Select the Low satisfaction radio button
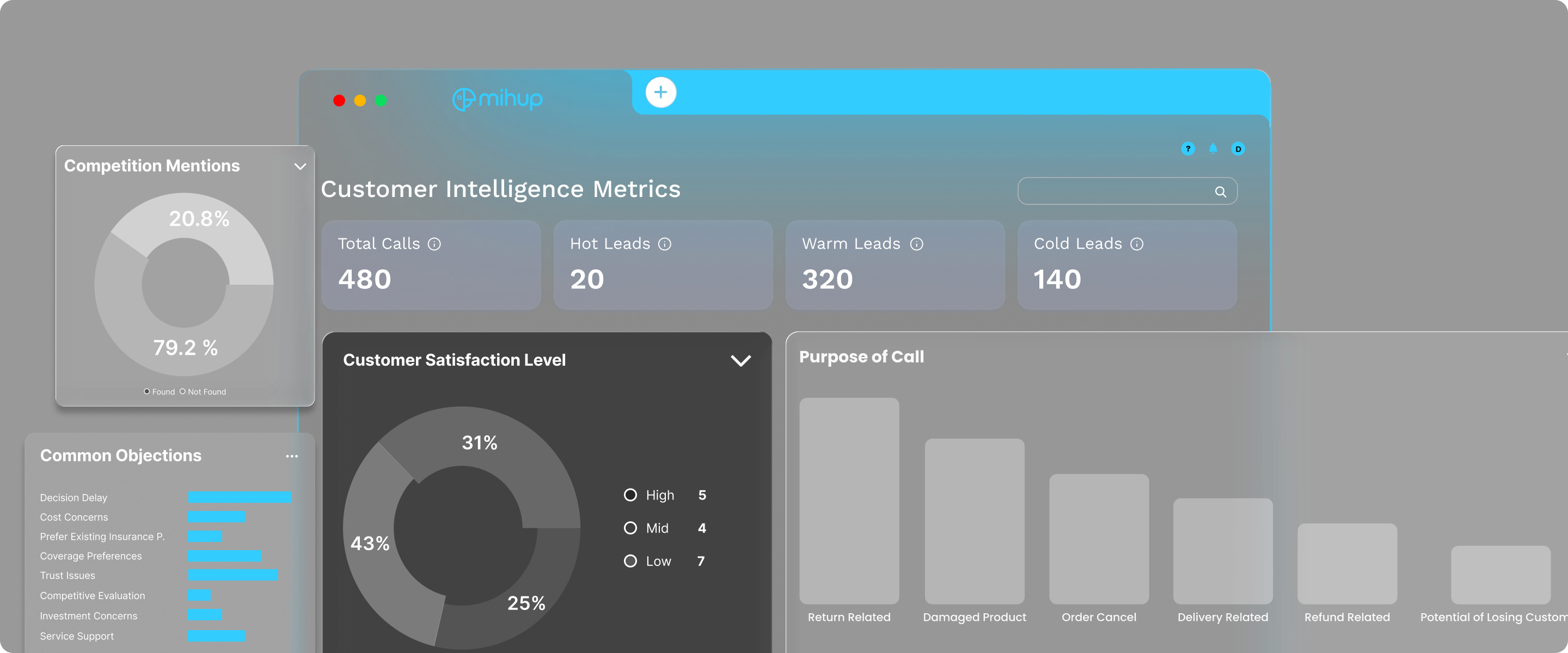 (x=630, y=560)
